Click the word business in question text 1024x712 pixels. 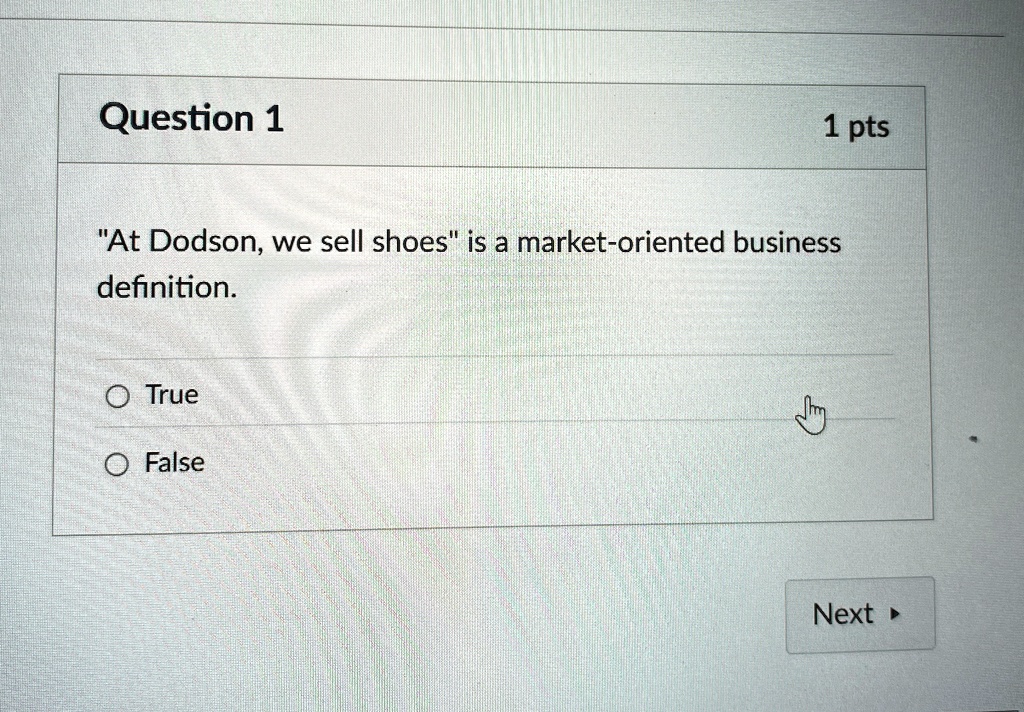(x=787, y=242)
